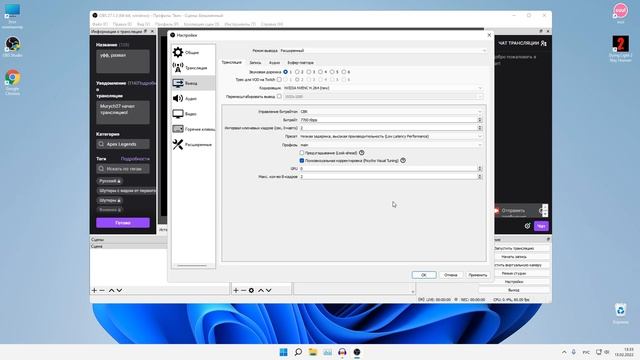Select audio track 6 radio button
Viewport: 640px width, 360px height.
[344, 72]
